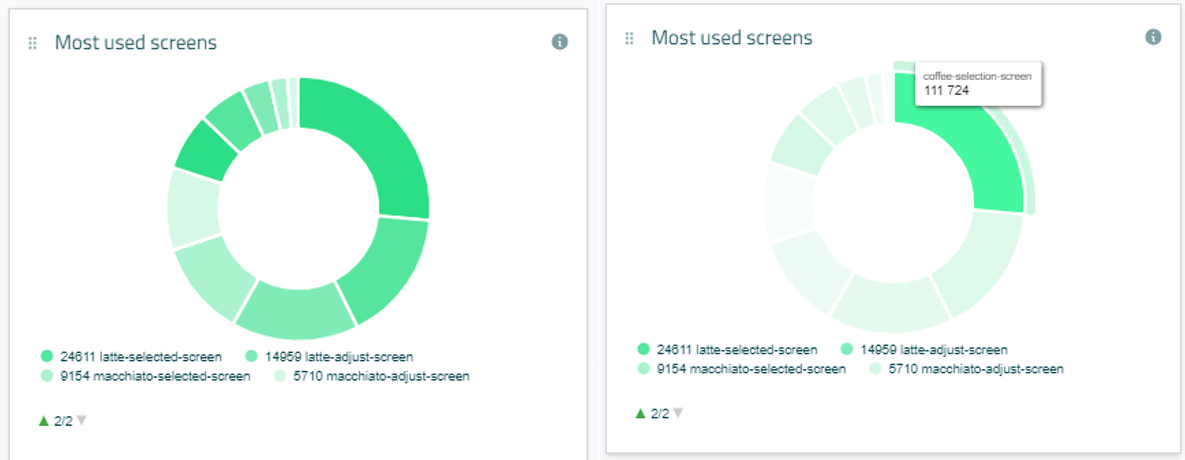Click the drag handle icon of the left panel

tap(32, 43)
